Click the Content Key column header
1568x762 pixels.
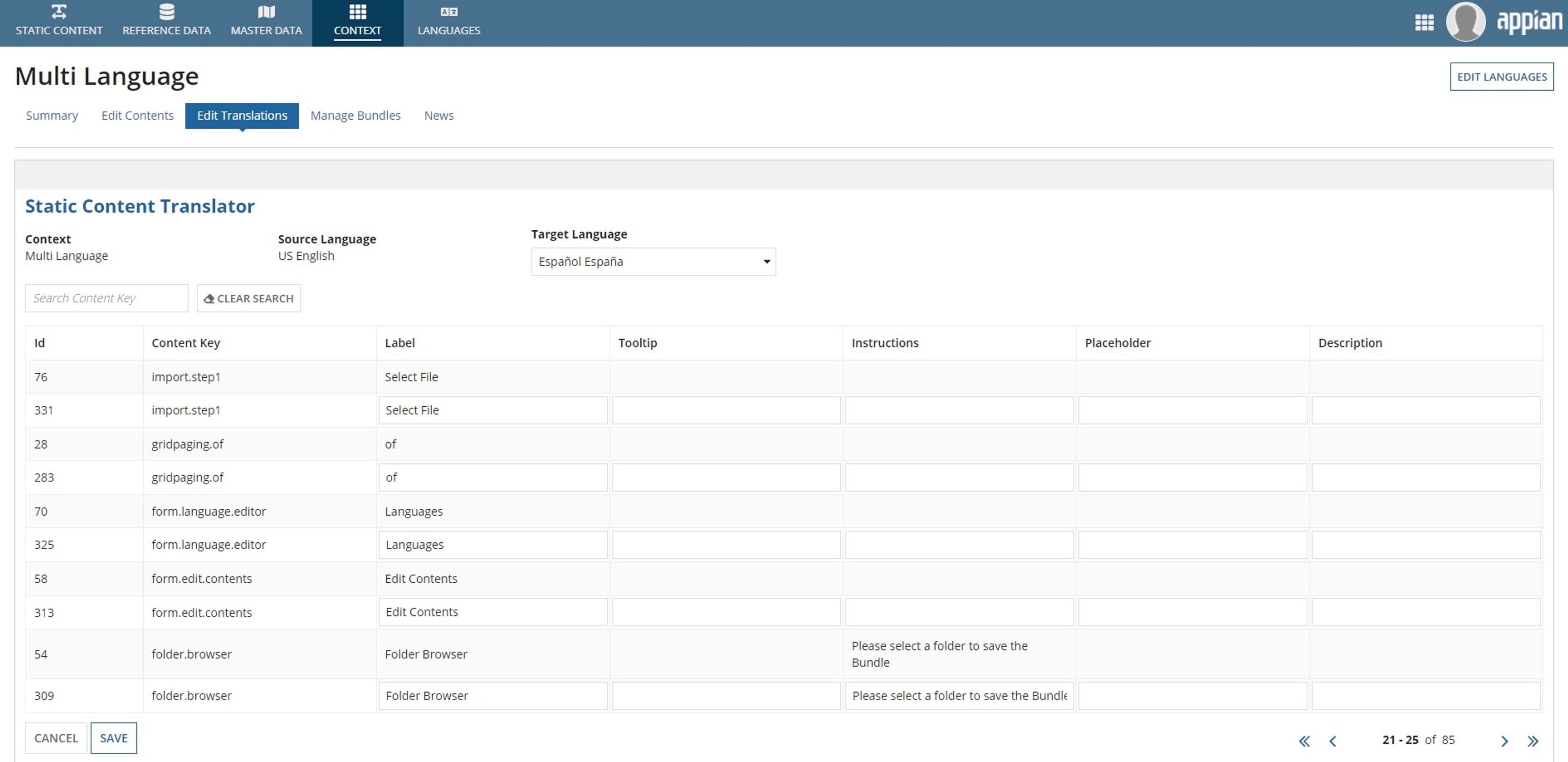186,343
